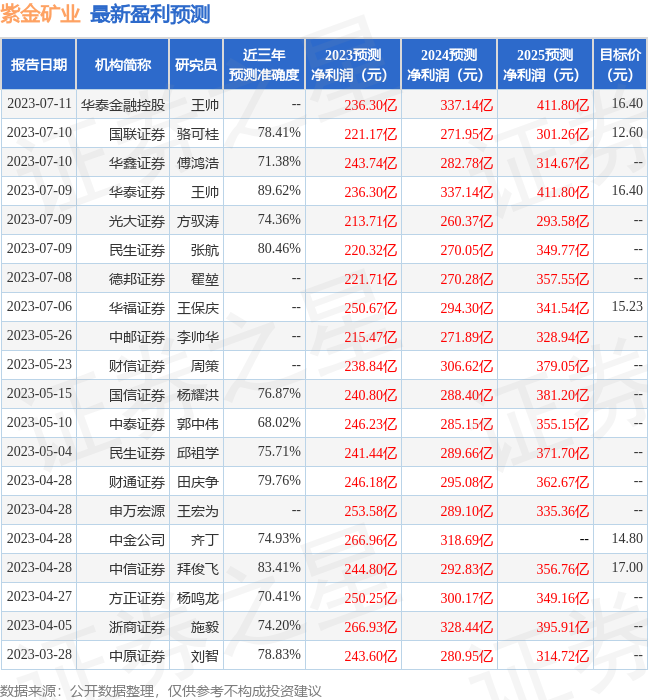
Task: Click target price 17.00
Action: 627,567
